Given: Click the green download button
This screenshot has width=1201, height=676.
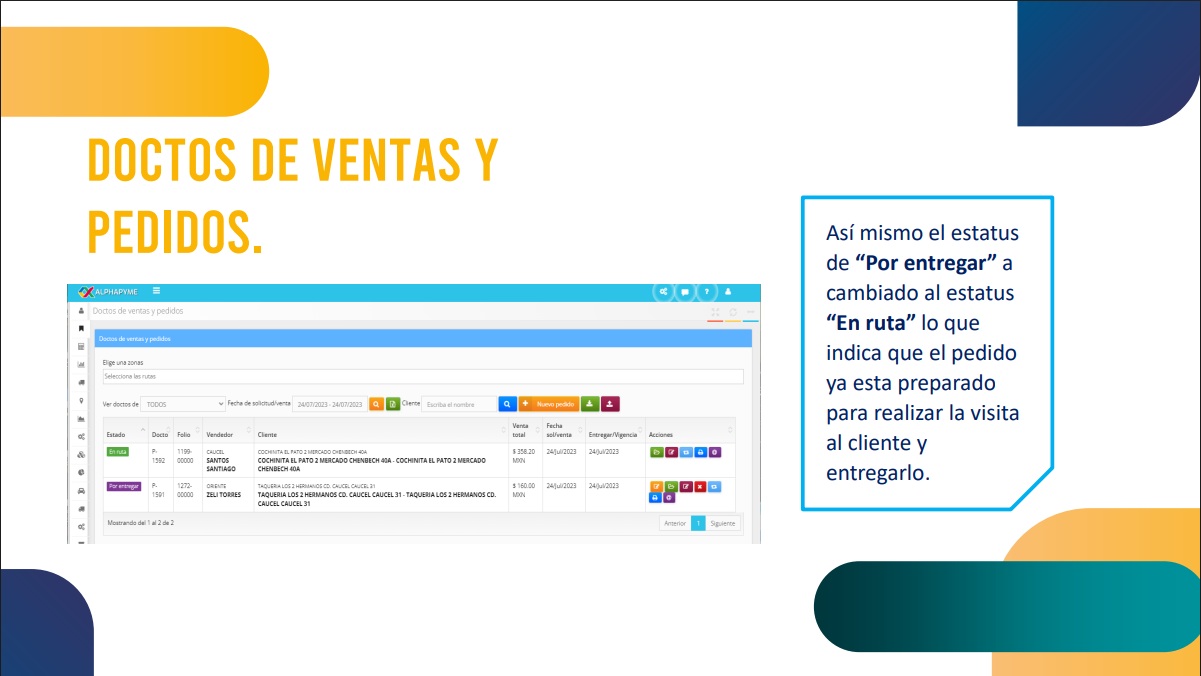Looking at the screenshot, I should click(590, 404).
